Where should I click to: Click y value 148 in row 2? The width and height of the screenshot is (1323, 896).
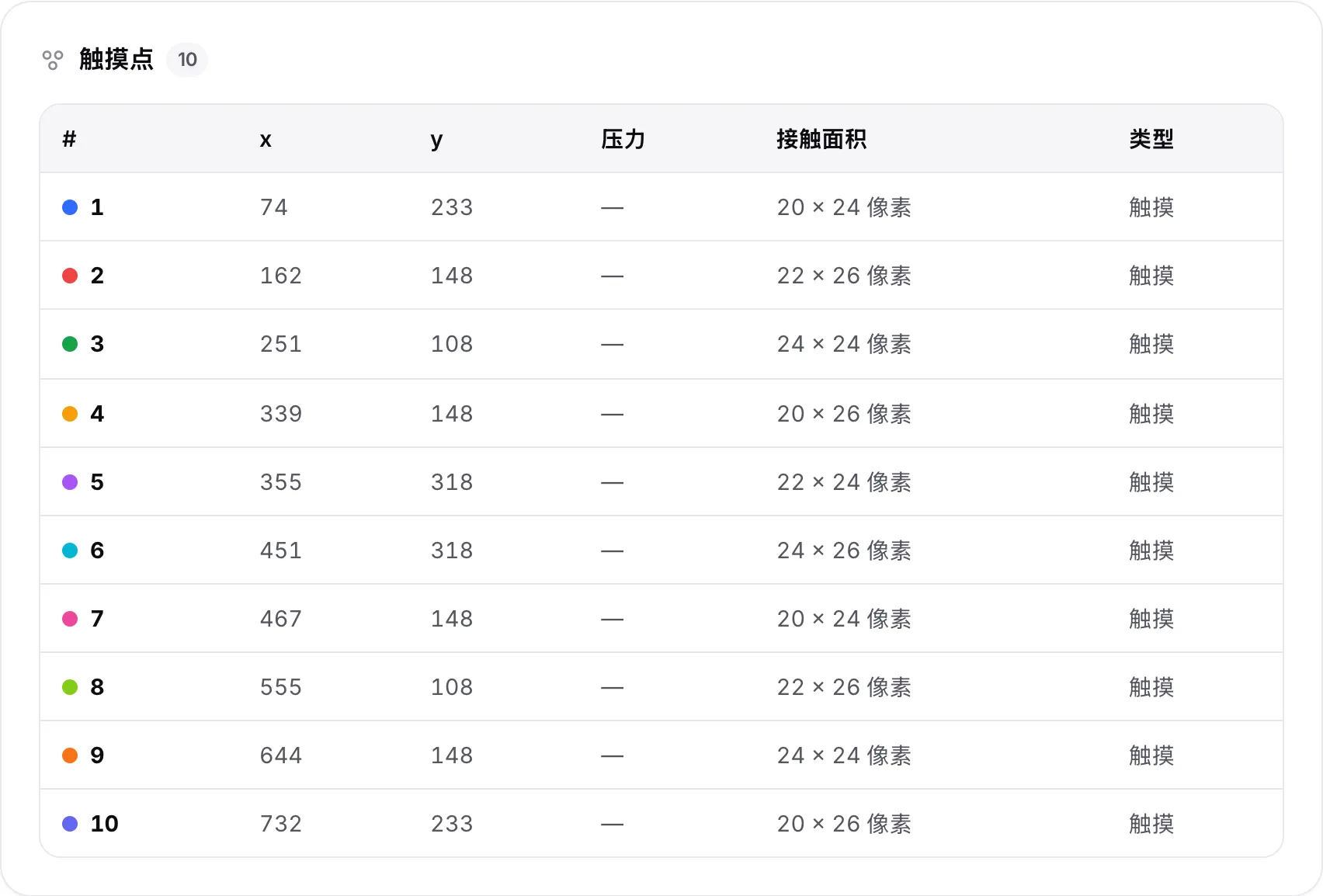[x=452, y=276]
